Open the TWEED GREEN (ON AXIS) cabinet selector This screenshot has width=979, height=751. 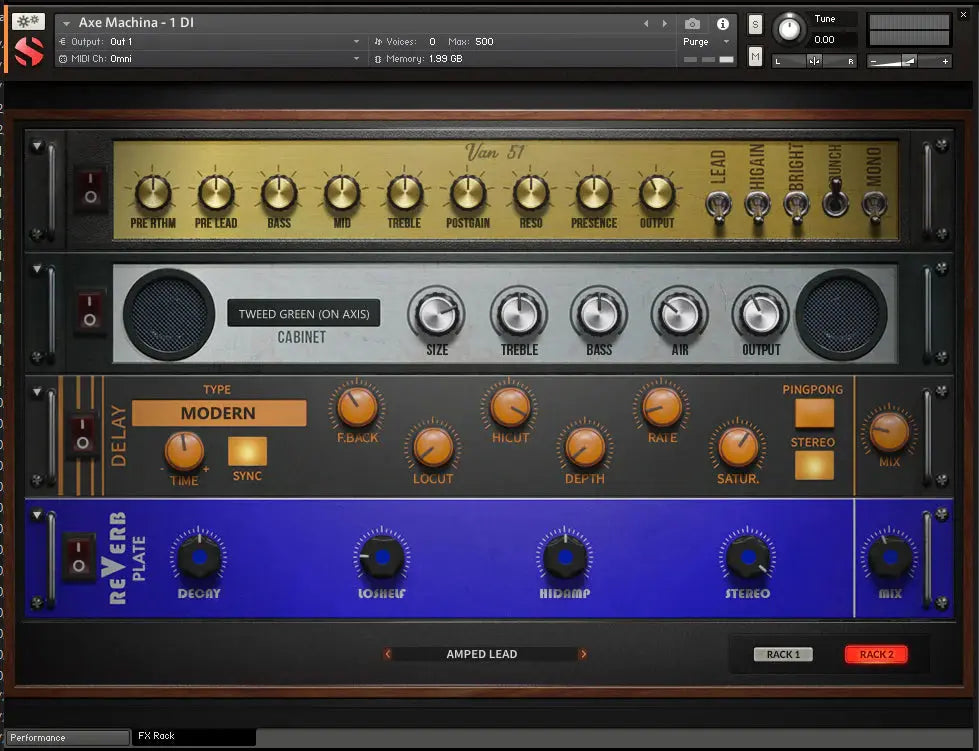304,313
